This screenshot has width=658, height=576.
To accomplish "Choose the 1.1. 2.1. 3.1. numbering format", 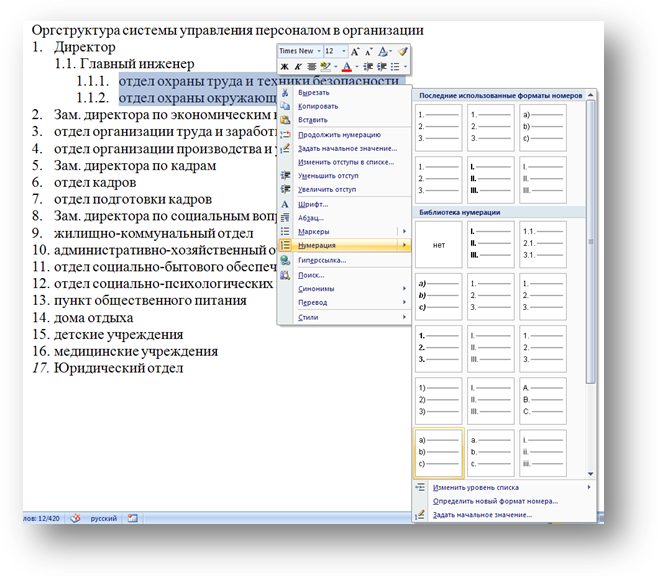I will [x=543, y=245].
